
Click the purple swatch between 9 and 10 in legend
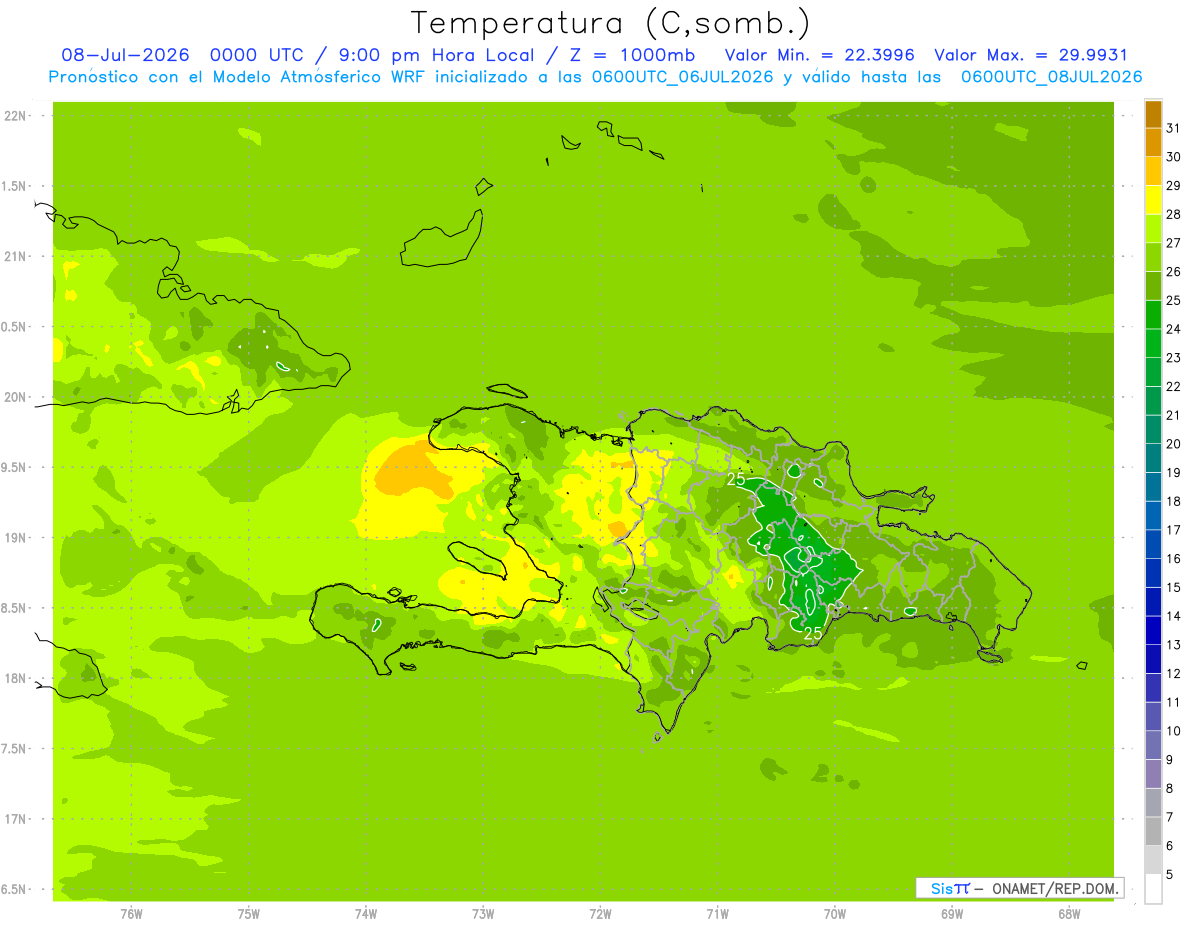click(x=1153, y=746)
